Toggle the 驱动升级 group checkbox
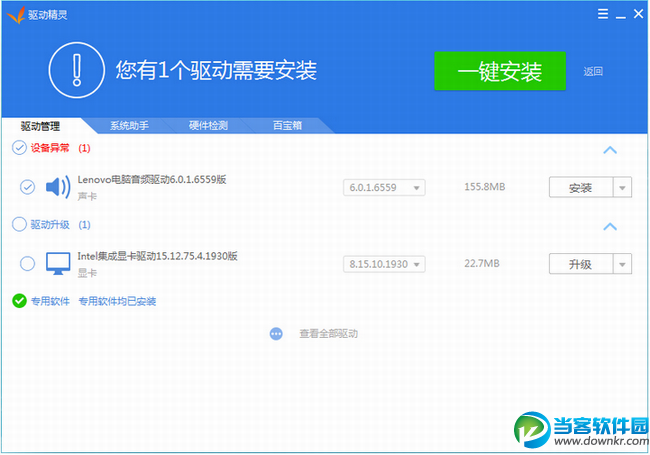 (x=19, y=224)
